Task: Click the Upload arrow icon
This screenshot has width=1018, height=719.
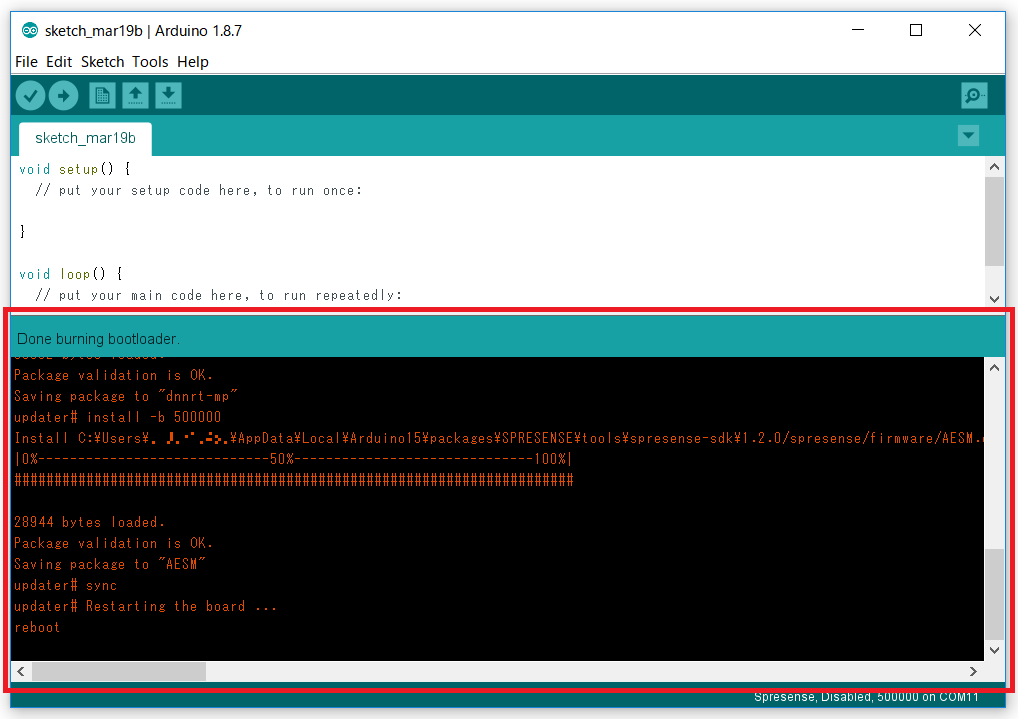Action: click(x=63, y=95)
